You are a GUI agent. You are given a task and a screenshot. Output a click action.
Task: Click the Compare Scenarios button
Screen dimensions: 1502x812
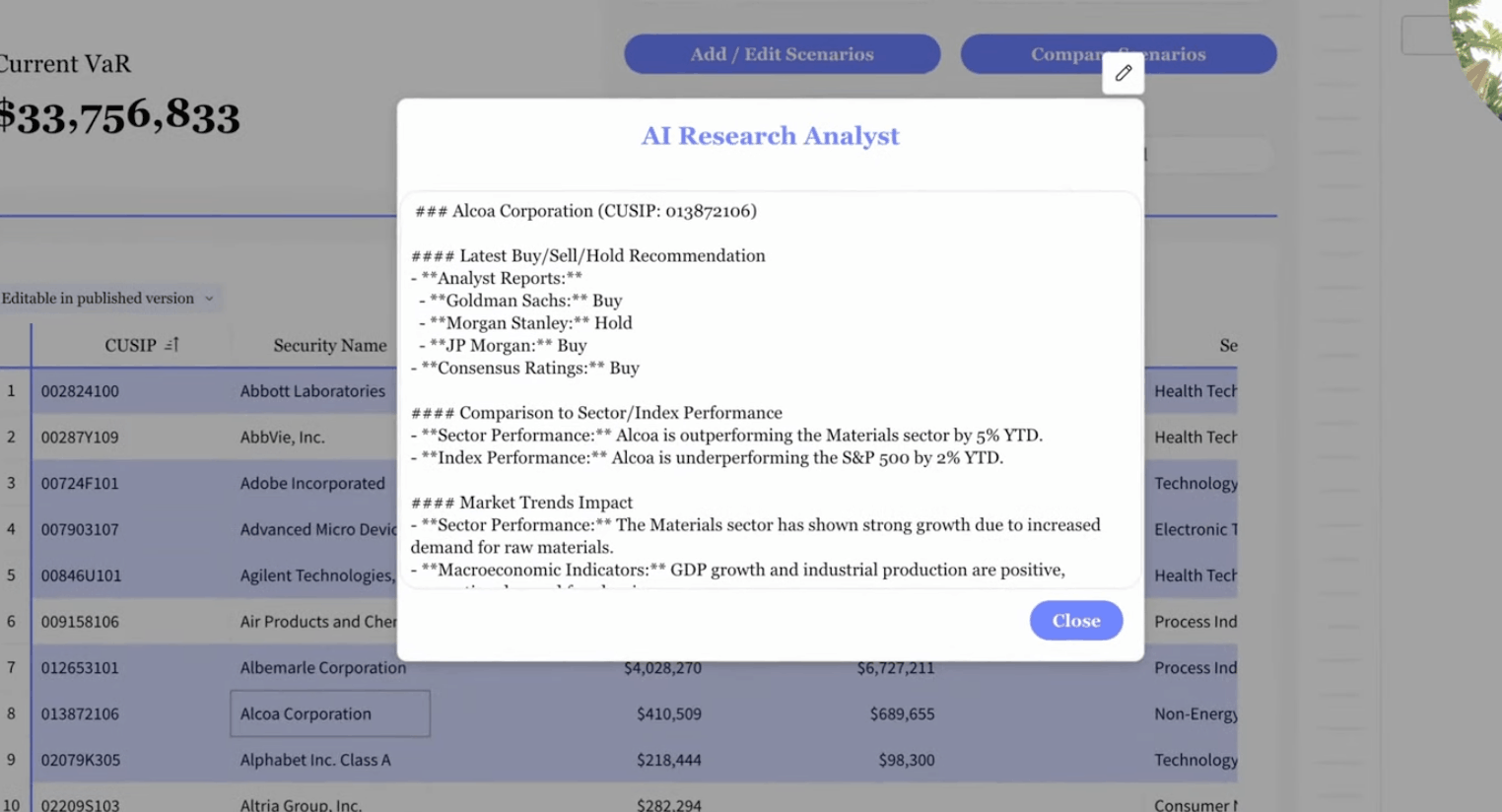coord(1119,54)
